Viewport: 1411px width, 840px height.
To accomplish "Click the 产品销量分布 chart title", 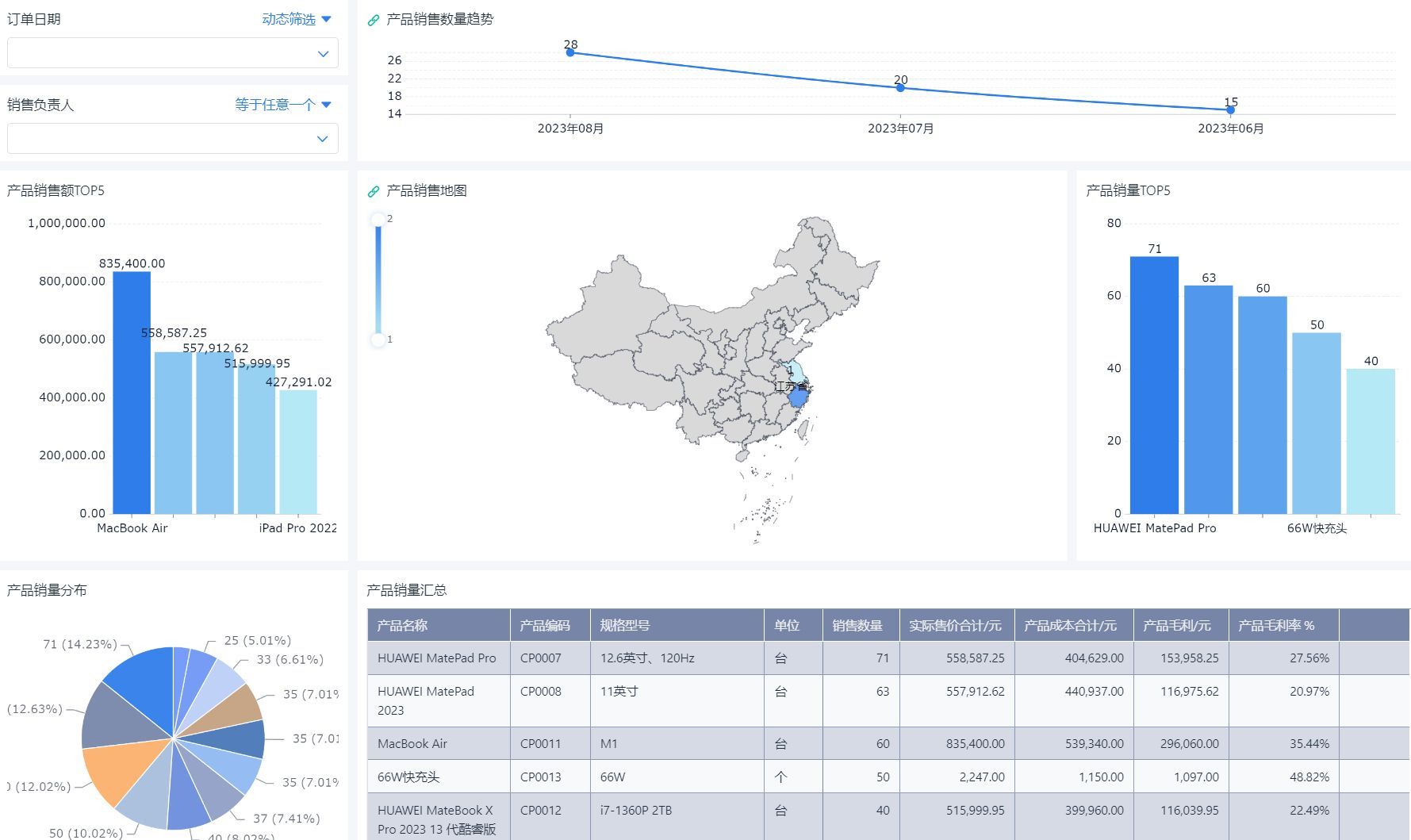I will pos(47,591).
